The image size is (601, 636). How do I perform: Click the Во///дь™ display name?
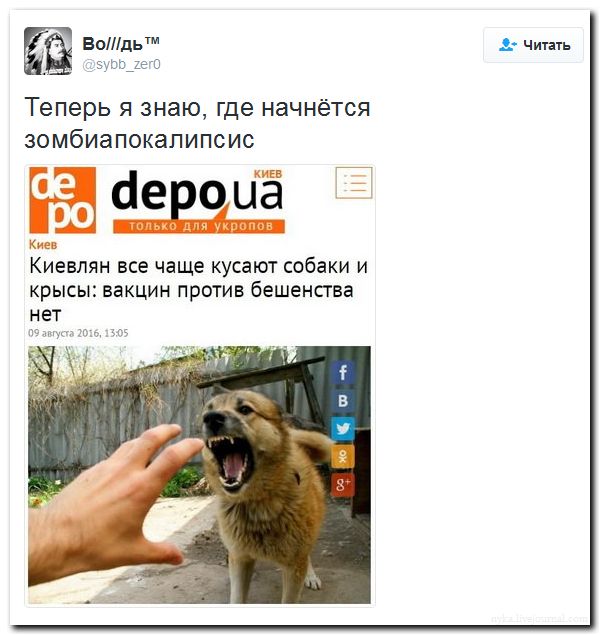point(120,44)
